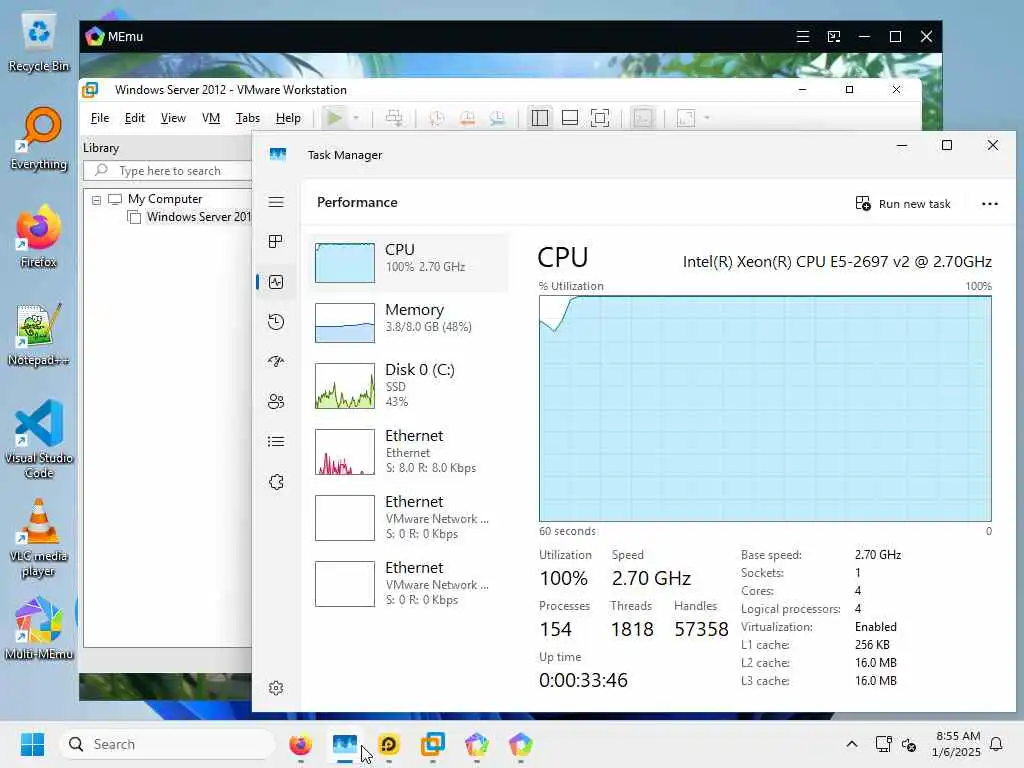This screenshot has height=768, width=1024.
Task: Open Everything desktop shortcut
Action: [x=39, y=139]
